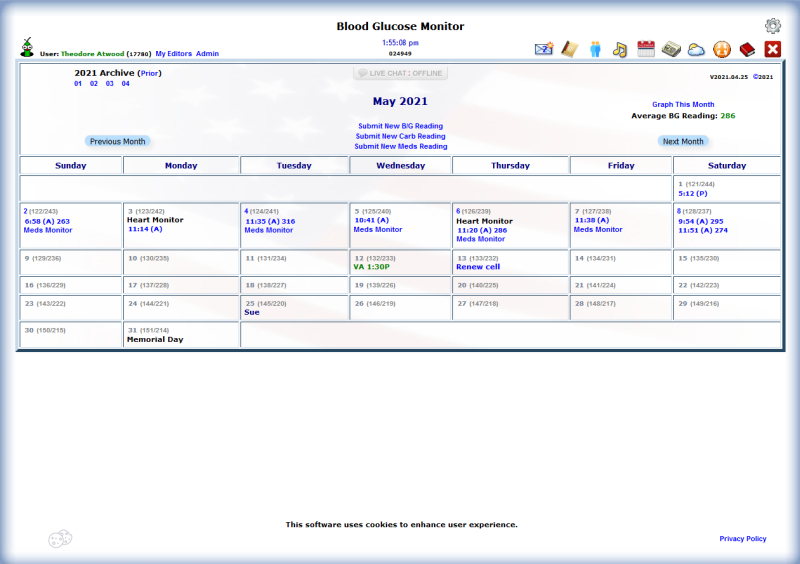Select day number 6 link
This screenshot has width=800, height=564.
[458, 211]
